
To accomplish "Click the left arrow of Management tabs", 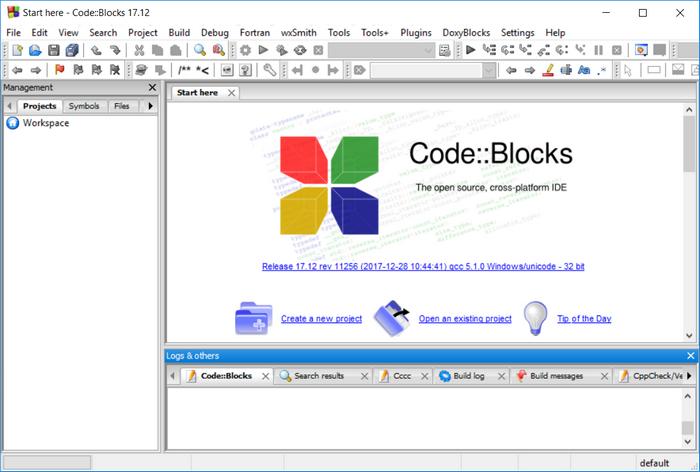I will click(x=9, y=106).
